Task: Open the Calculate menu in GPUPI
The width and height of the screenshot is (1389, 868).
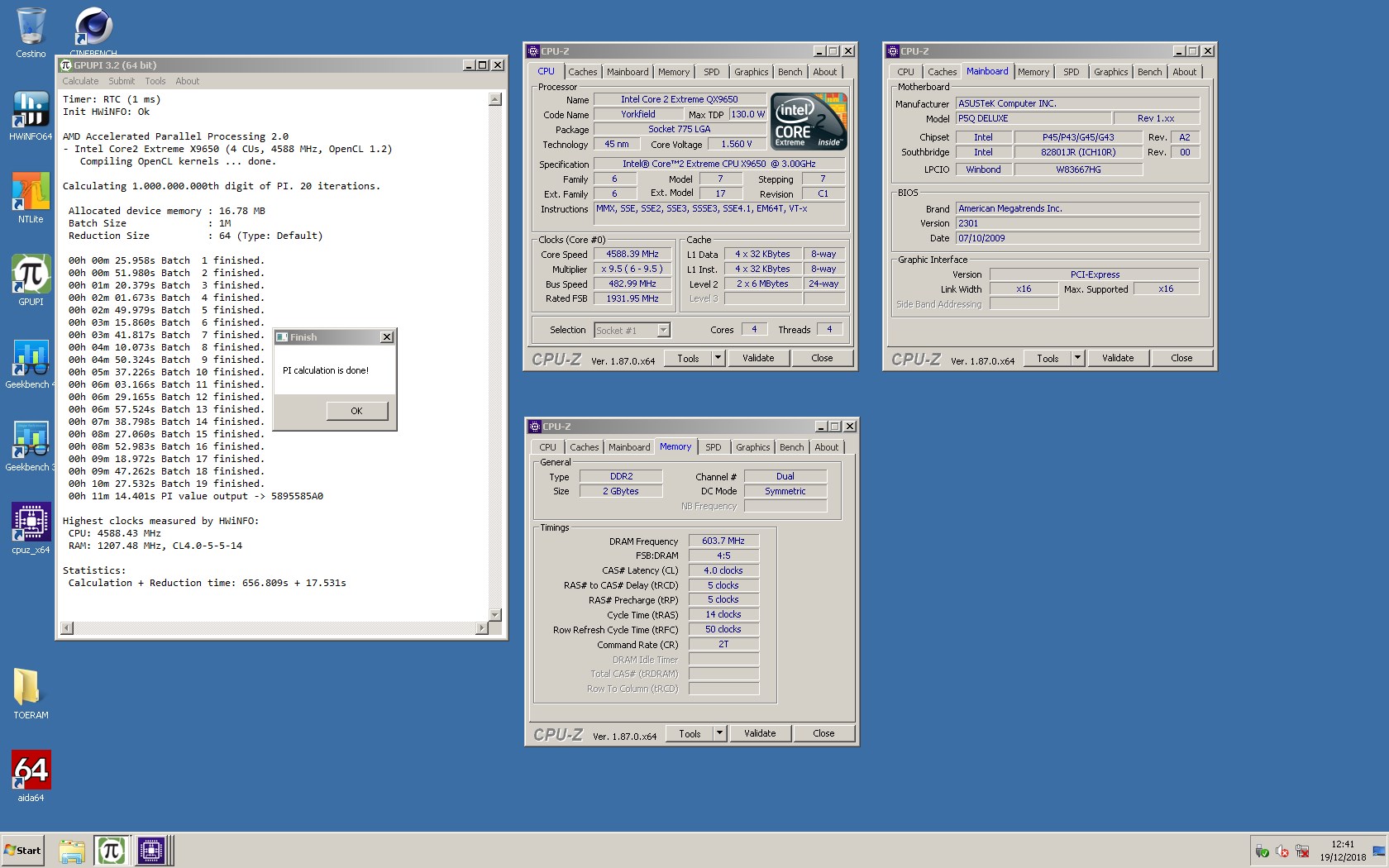Action: tap(80, 81)
